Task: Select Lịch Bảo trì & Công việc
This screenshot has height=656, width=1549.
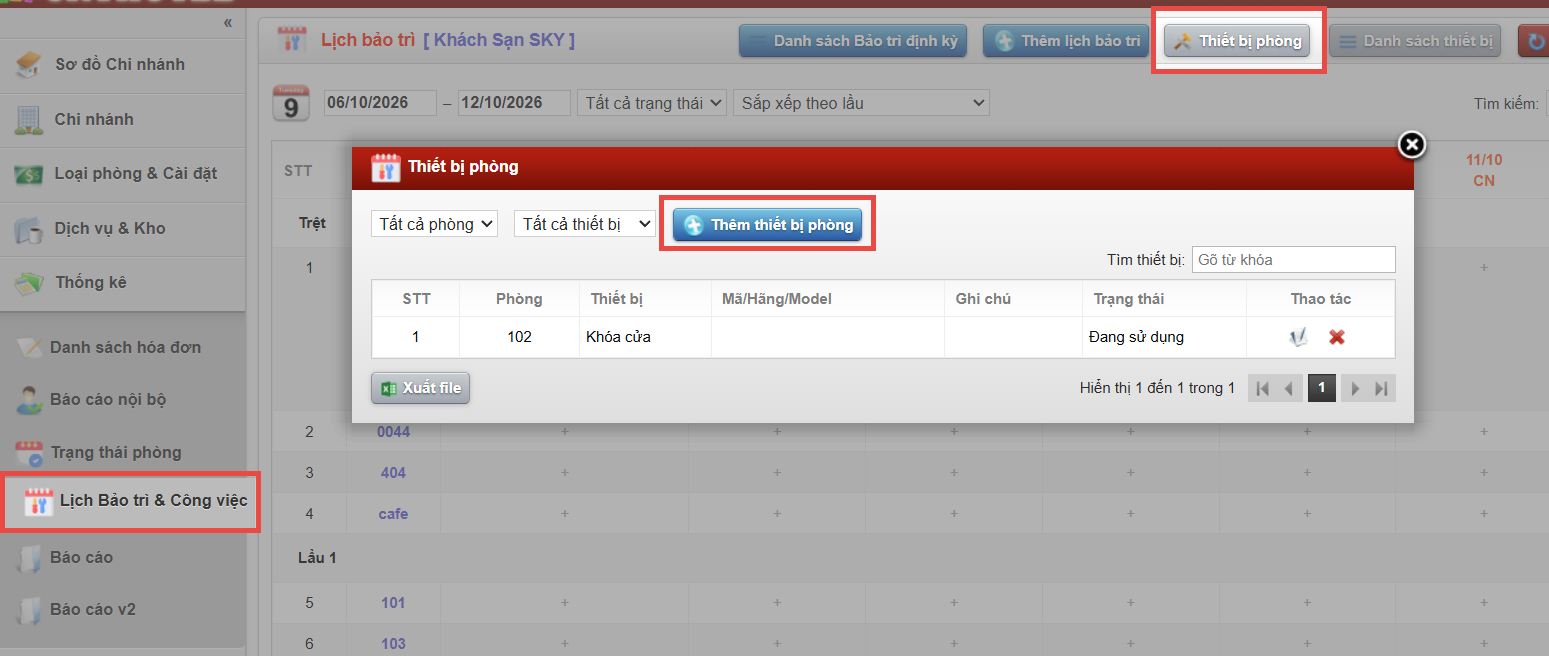Action: point(153,500)
